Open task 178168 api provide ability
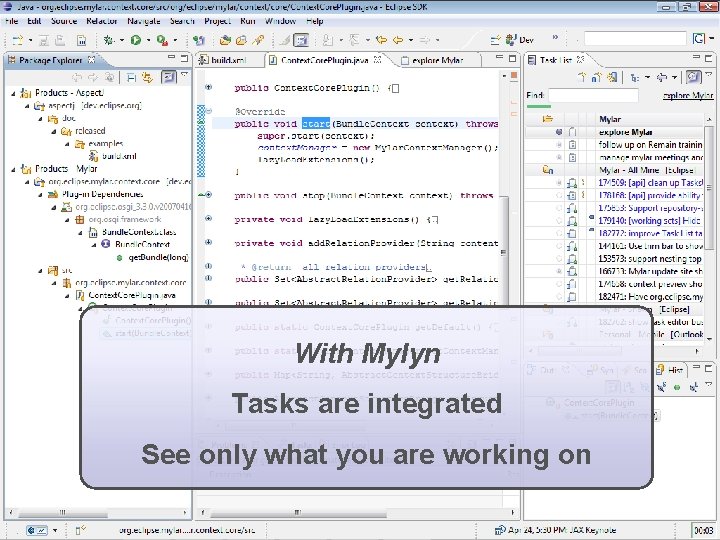The image size is (720, 540). tap(650, 196)
